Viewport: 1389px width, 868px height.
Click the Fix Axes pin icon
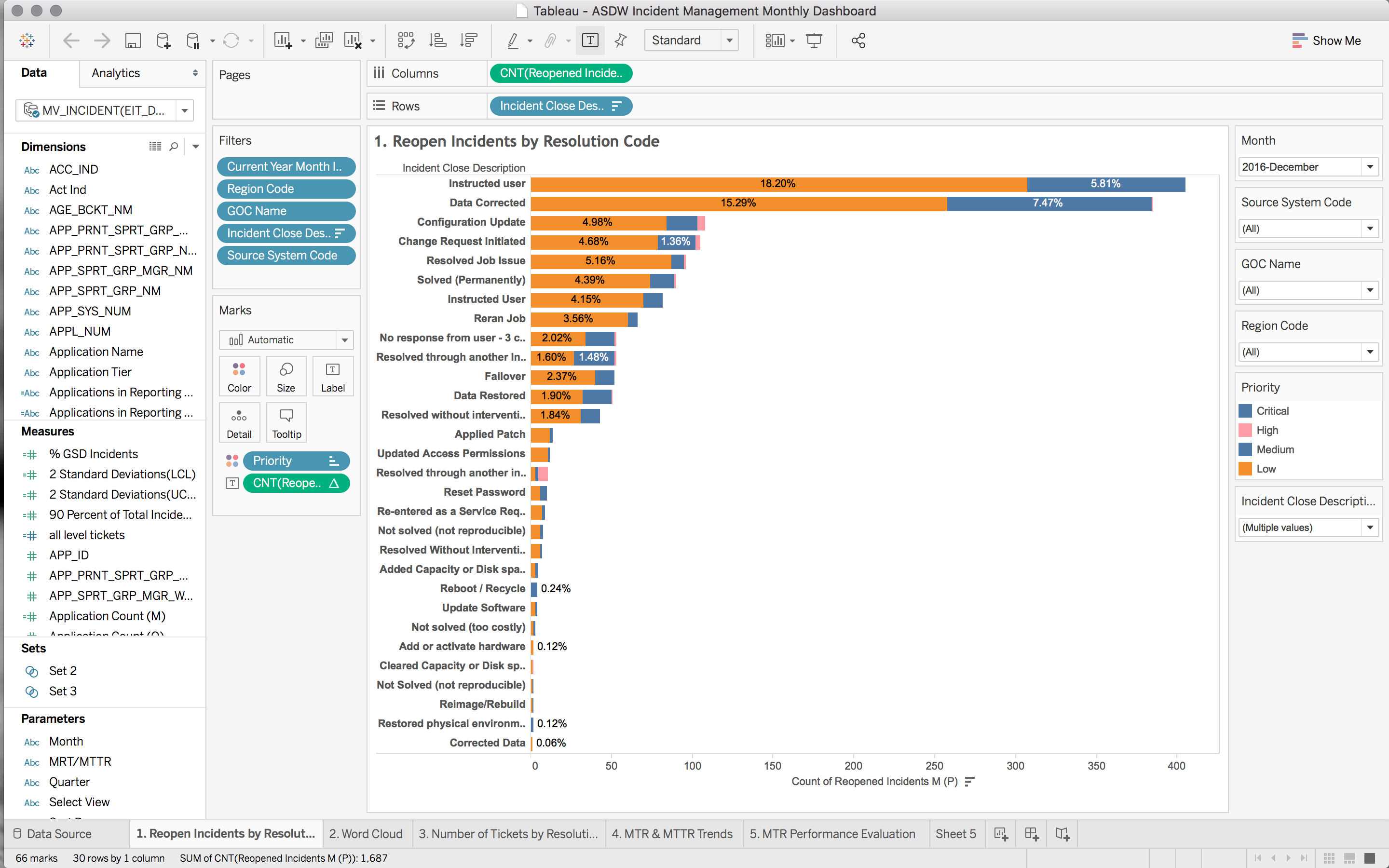click(x=620, y=40)
